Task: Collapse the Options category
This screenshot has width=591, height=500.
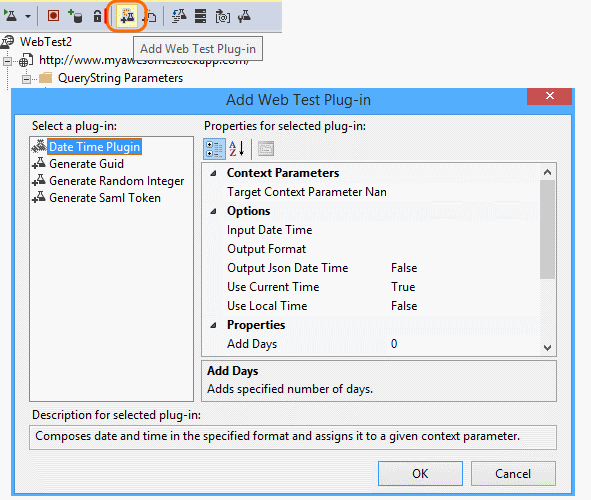Action: pyautogui.click(x=213, y=211)
